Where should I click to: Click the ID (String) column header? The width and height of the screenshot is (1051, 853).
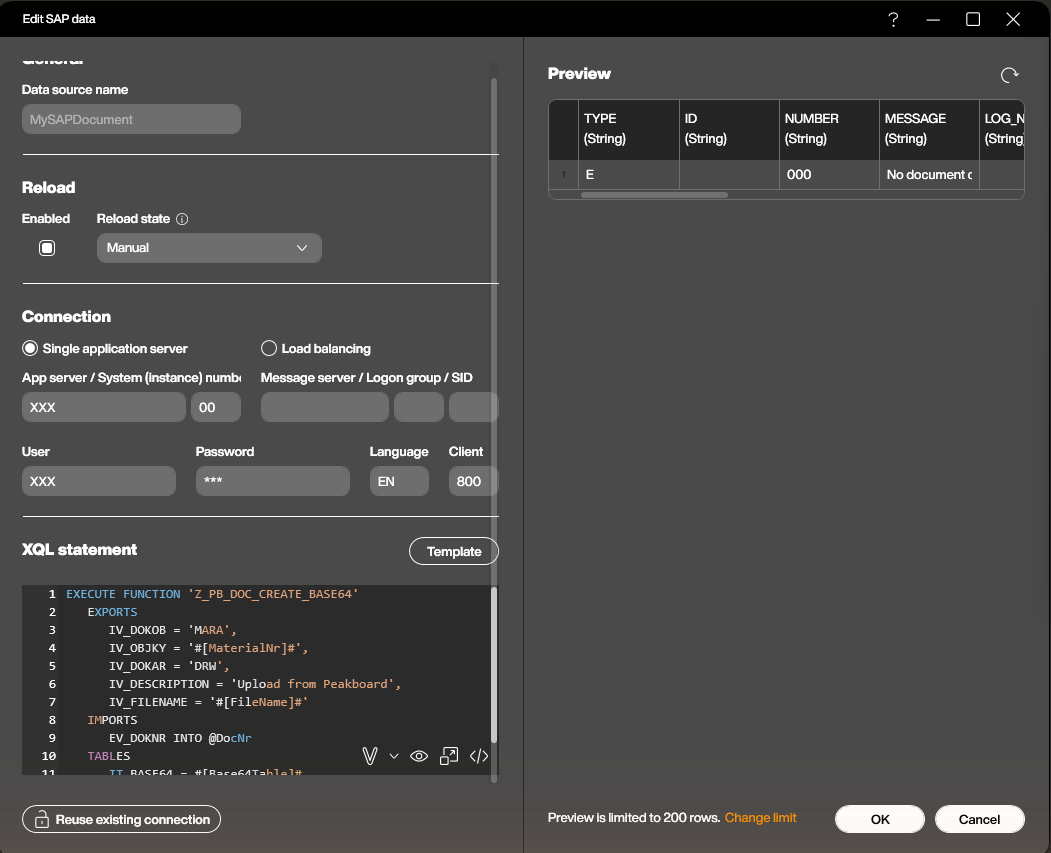pos(729,129)
